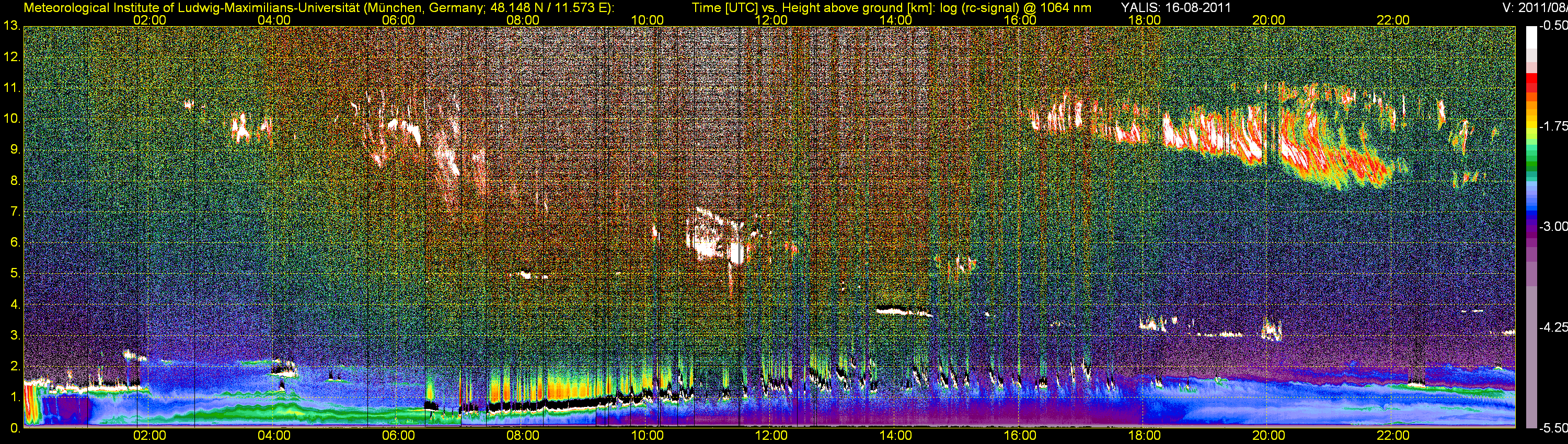Image resolution: width=1568 pixels, height=444 pixels.
Task: Pick the 11 km height axis label
Action: [11, 88]
